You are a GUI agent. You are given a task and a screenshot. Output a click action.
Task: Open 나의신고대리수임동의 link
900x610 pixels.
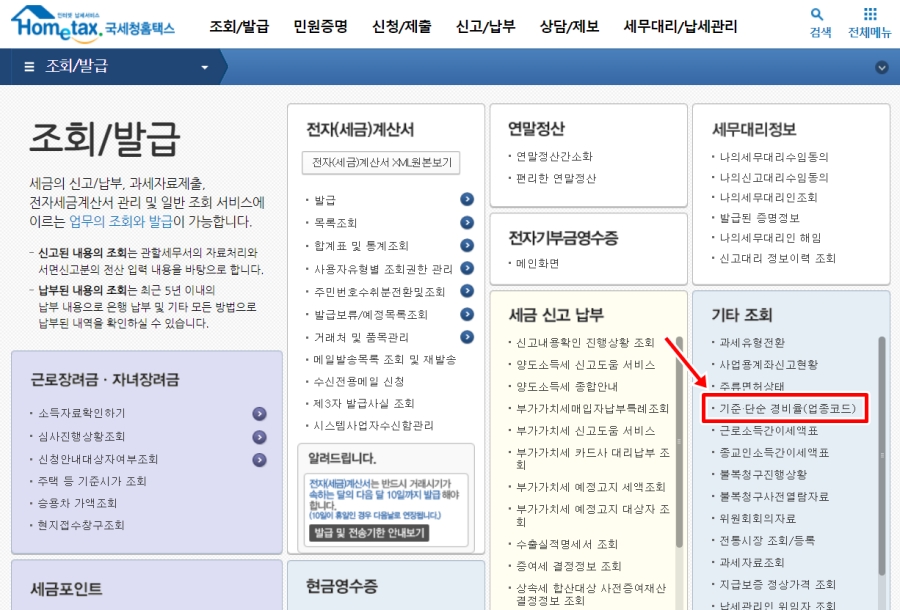coord(774,177)
